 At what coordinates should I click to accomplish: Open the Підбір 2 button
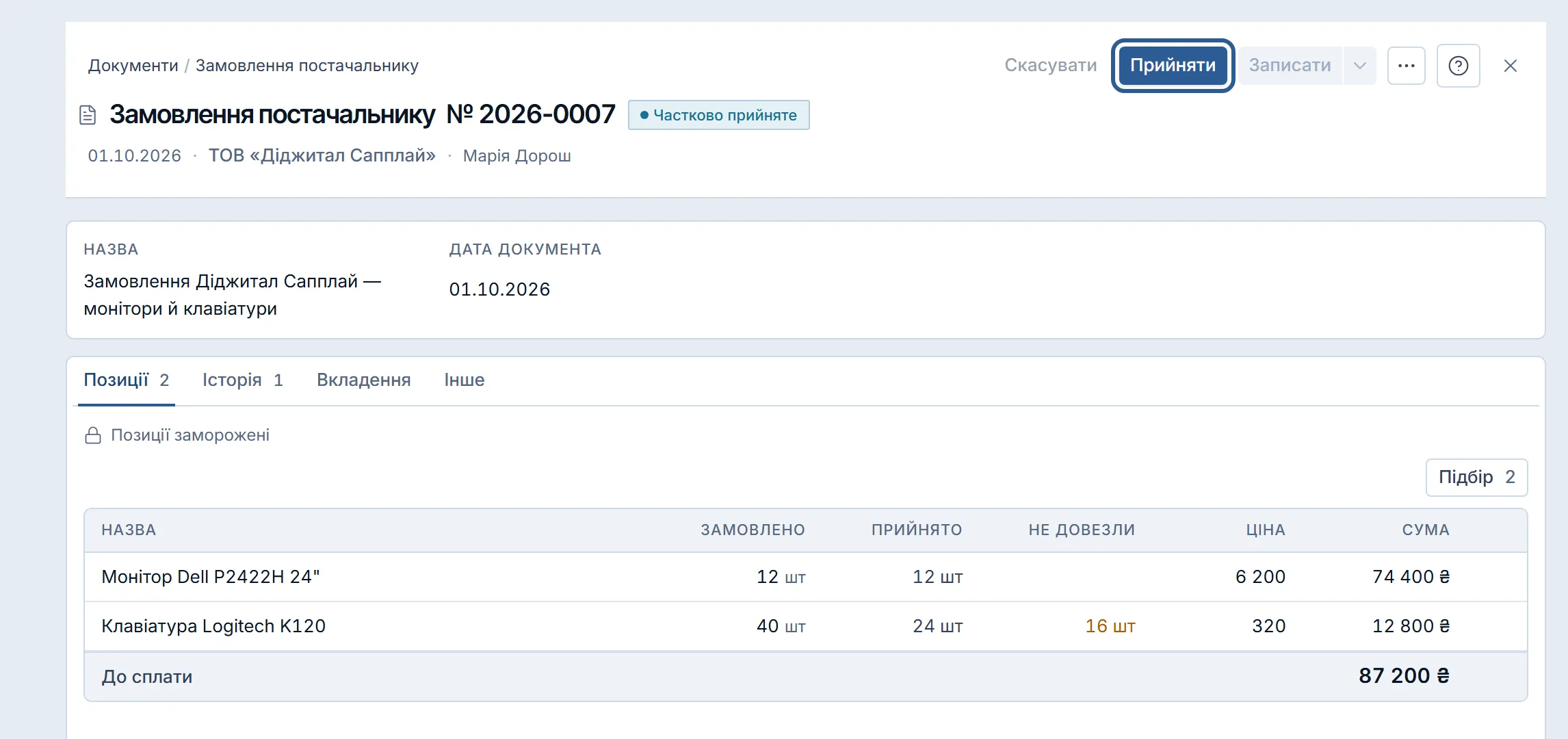click(x=1476, y=478)
